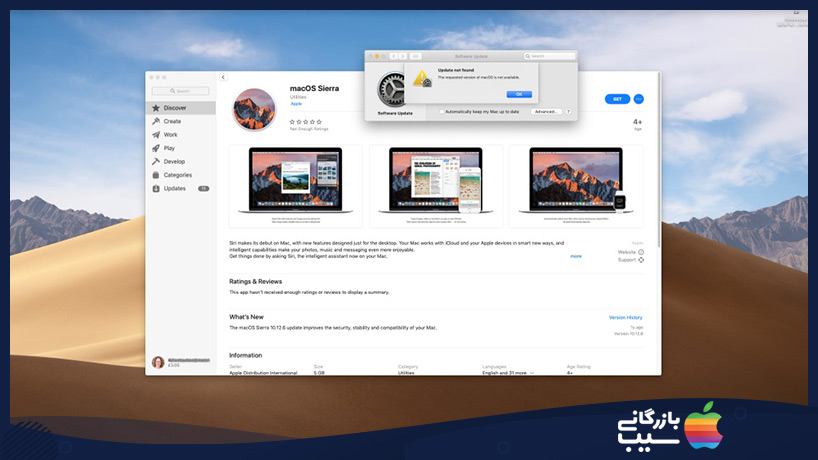Click forward arrow in Software Update window
This screenshot has width=818, height=460.
(402, 56)
